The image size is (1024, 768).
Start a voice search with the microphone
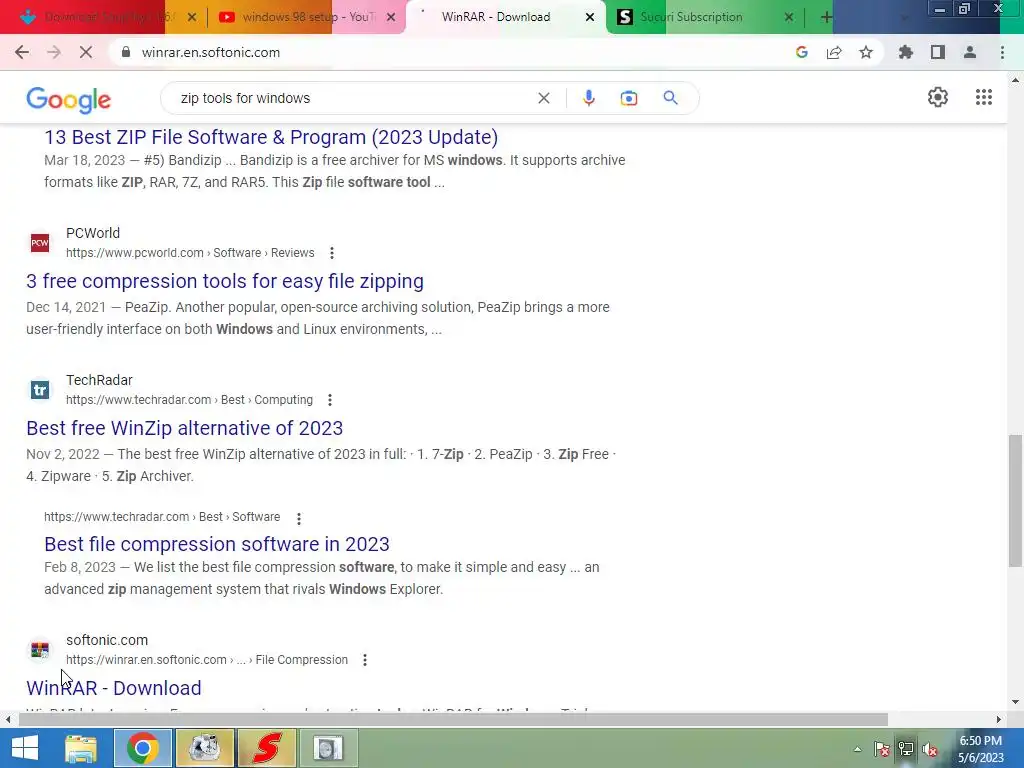(588, 98)
